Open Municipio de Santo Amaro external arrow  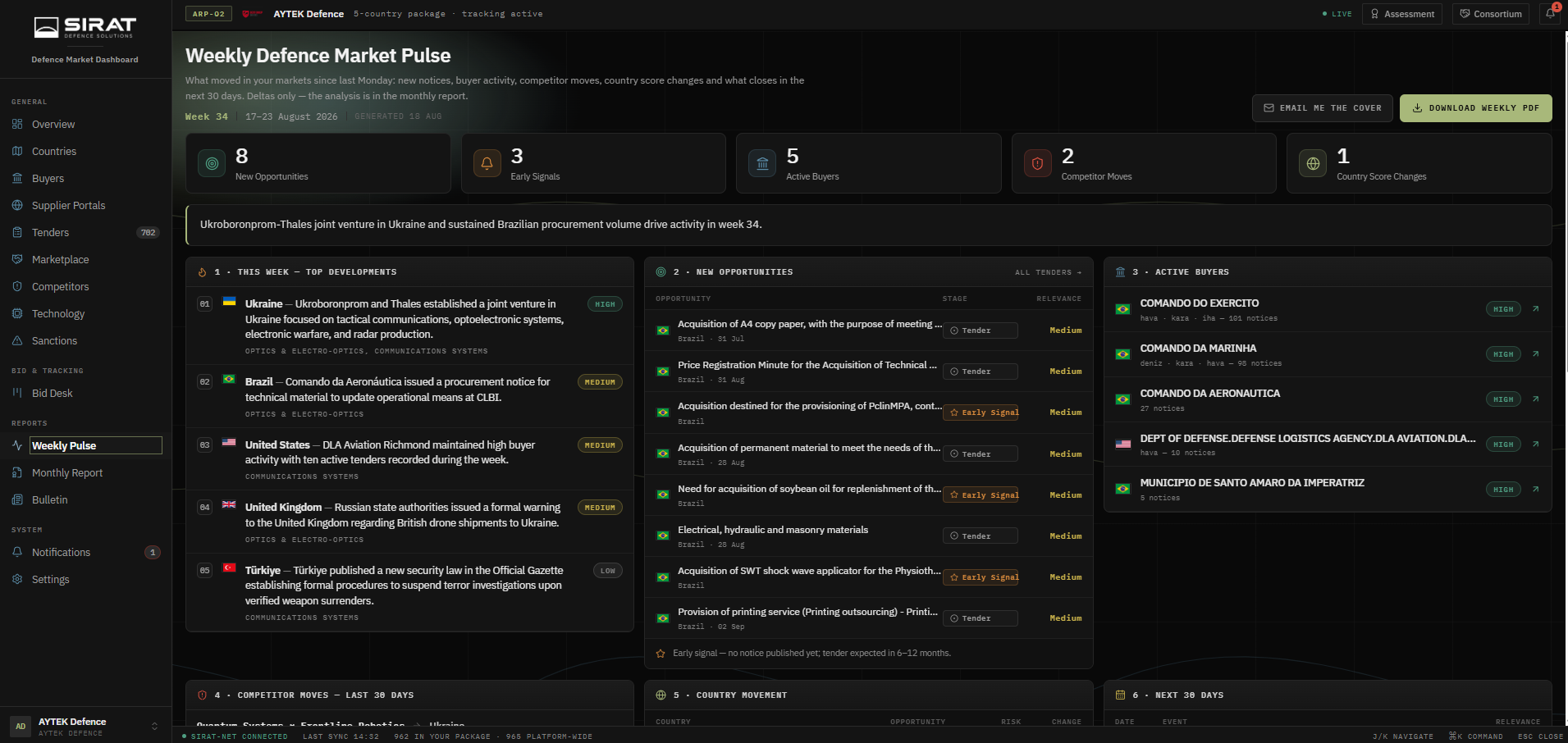(1535, 490)
